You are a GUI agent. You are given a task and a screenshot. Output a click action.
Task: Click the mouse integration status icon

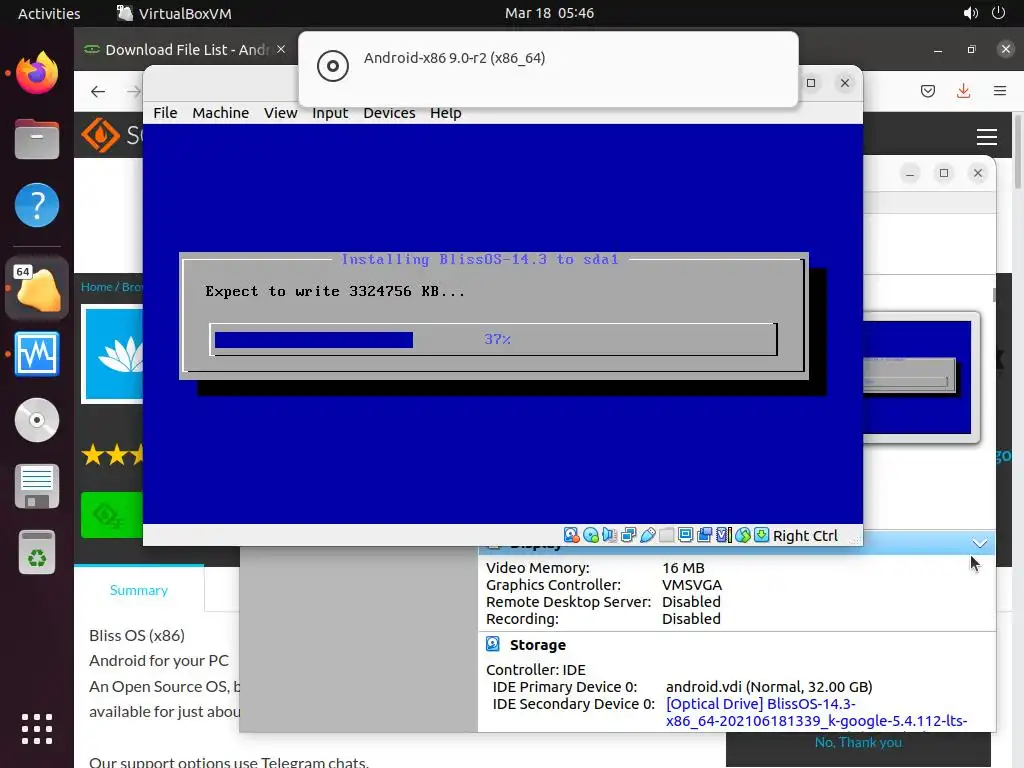pos(743,536)
